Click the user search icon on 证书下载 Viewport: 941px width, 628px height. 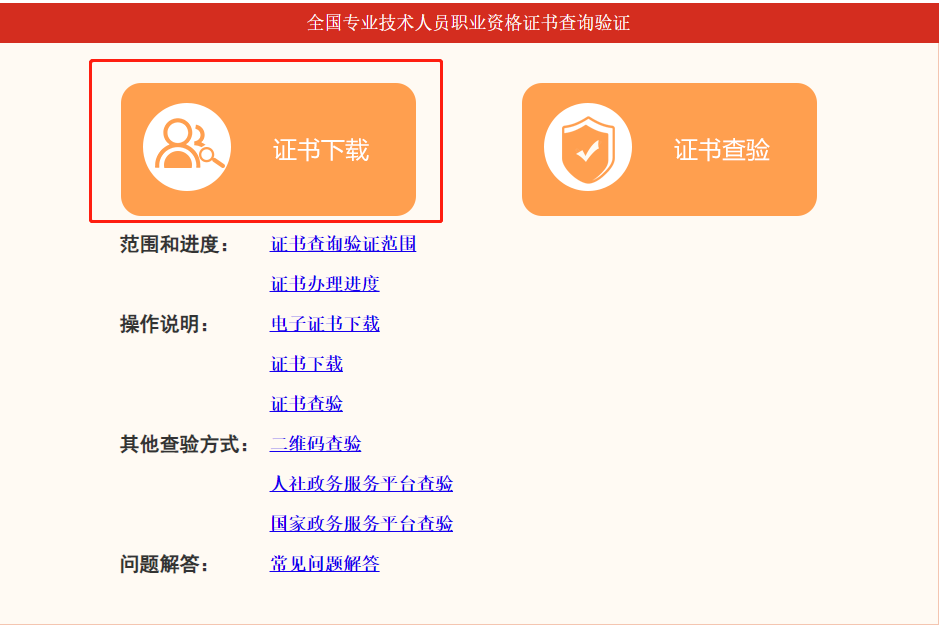point(187,147)
